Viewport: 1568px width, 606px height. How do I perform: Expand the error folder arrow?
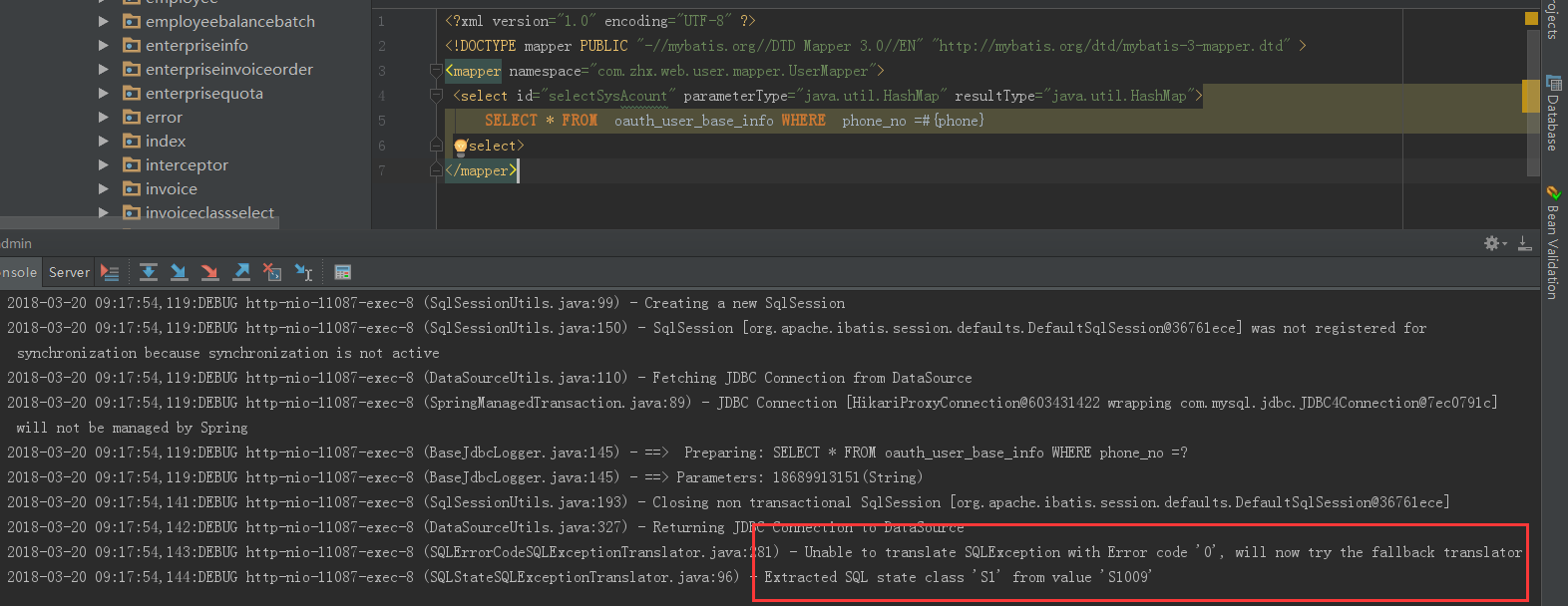[x=104, y=117]
